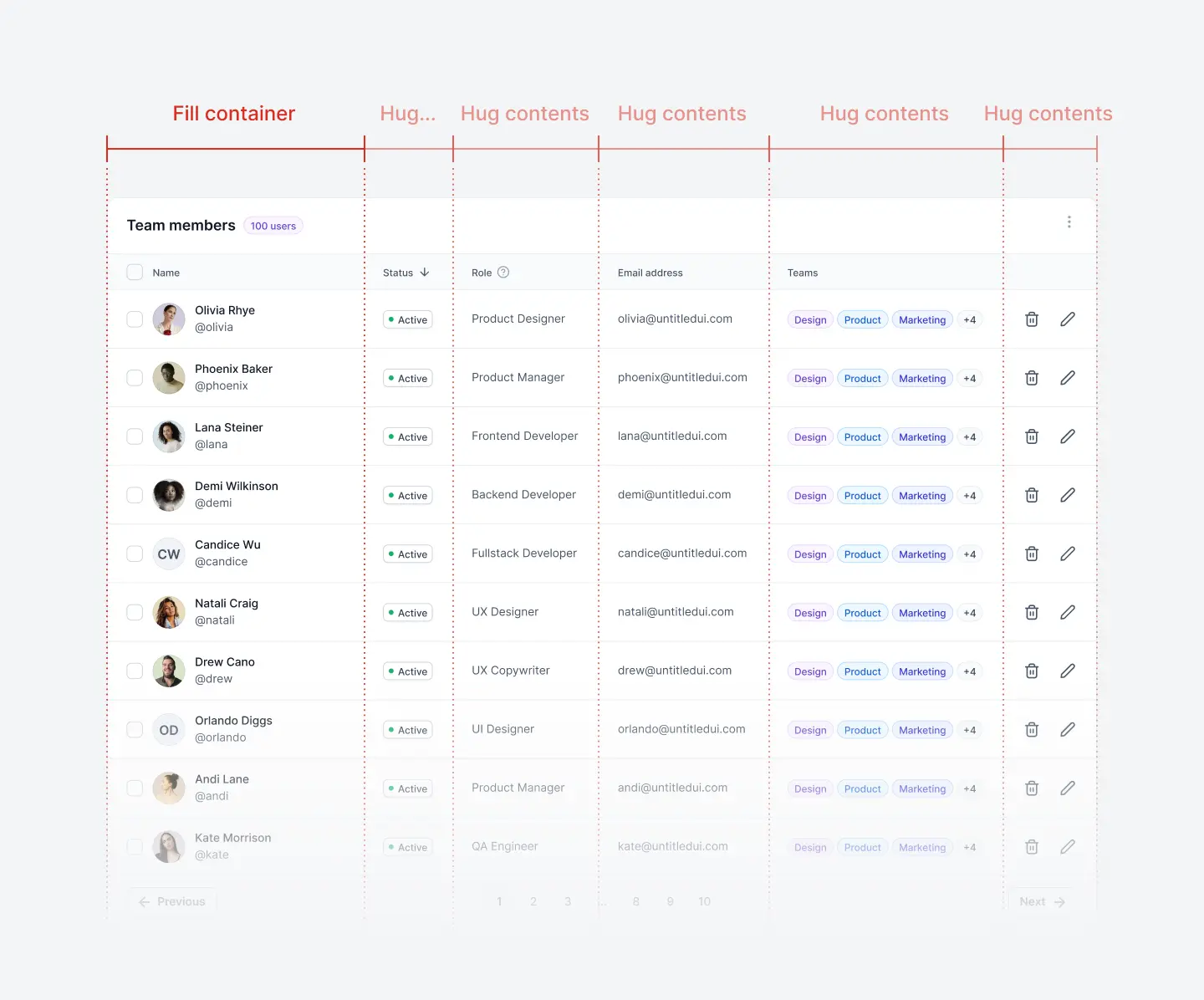The image size is (1204, 1000).
Task: Edit Natali Craig using the pencil icon
Action: pos(1068,611)
